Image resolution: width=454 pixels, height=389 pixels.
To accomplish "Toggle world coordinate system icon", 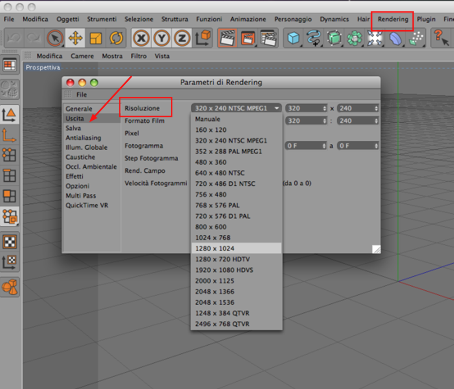I will click(x=203, y=38).
